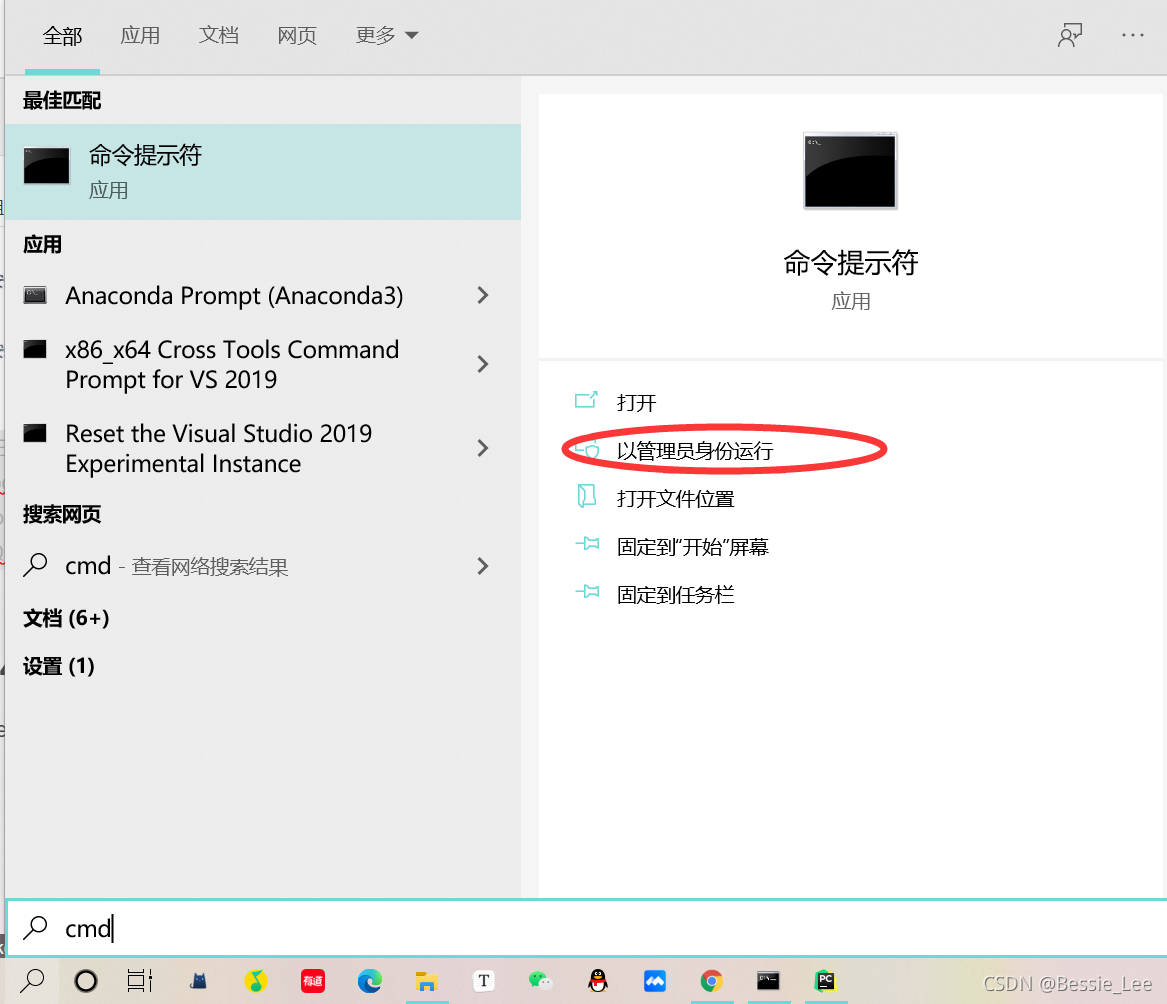Open the three-dots options menu

coord(1133,35)
